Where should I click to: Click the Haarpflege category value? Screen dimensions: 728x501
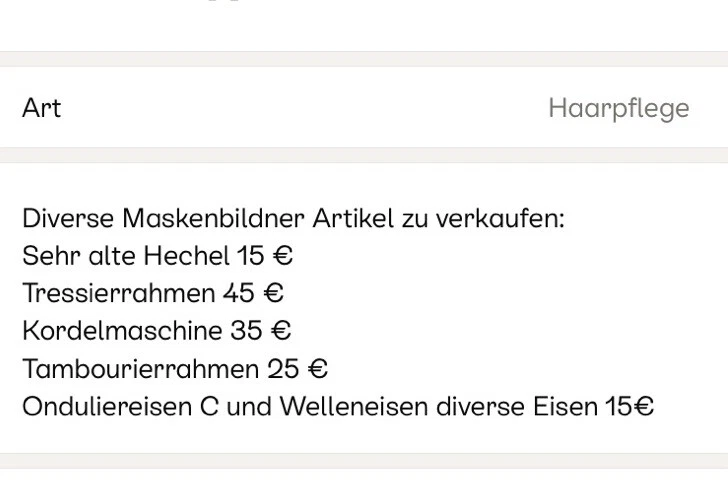pos(618,108)
